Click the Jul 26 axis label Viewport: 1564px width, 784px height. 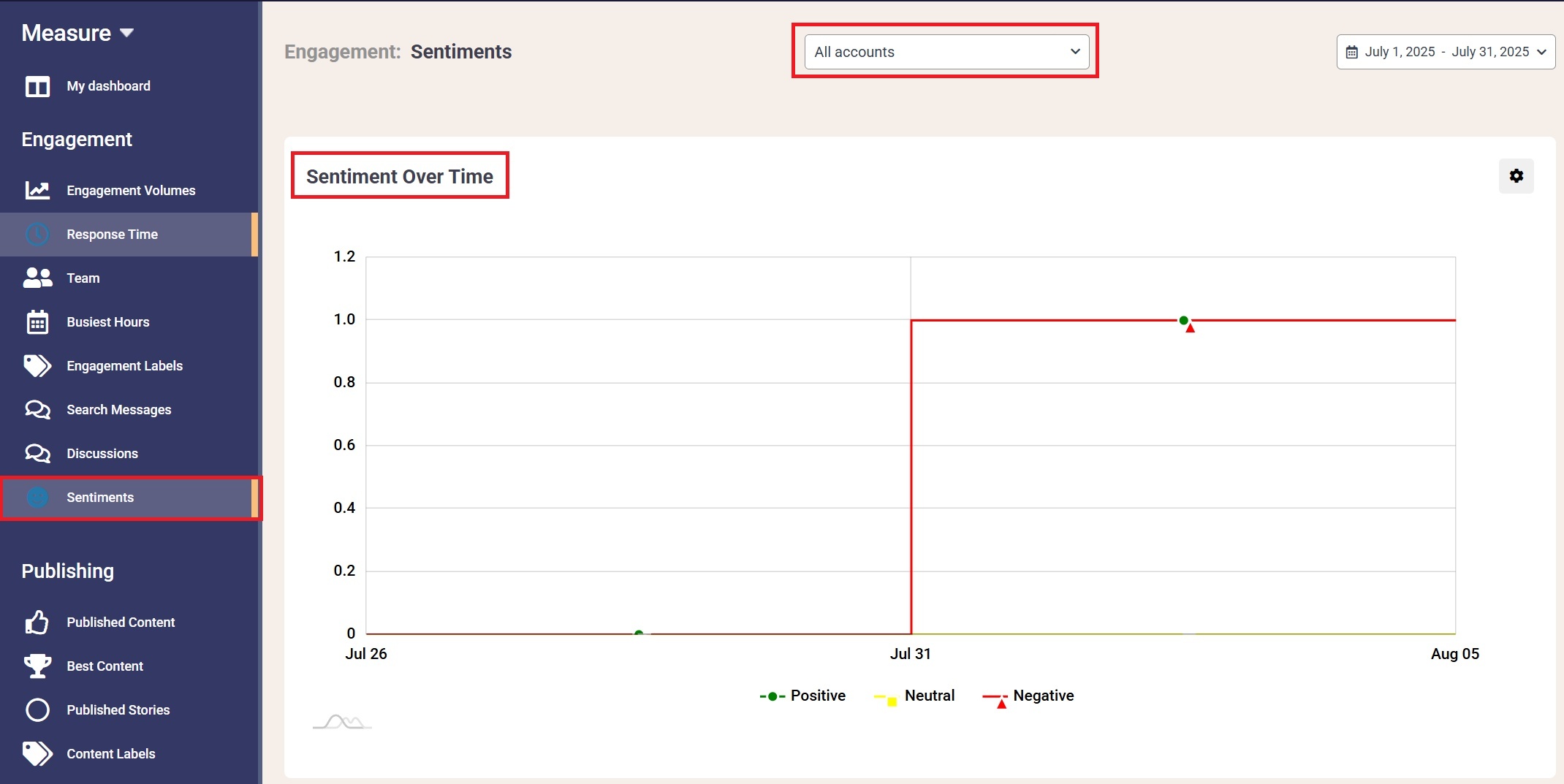365,654
